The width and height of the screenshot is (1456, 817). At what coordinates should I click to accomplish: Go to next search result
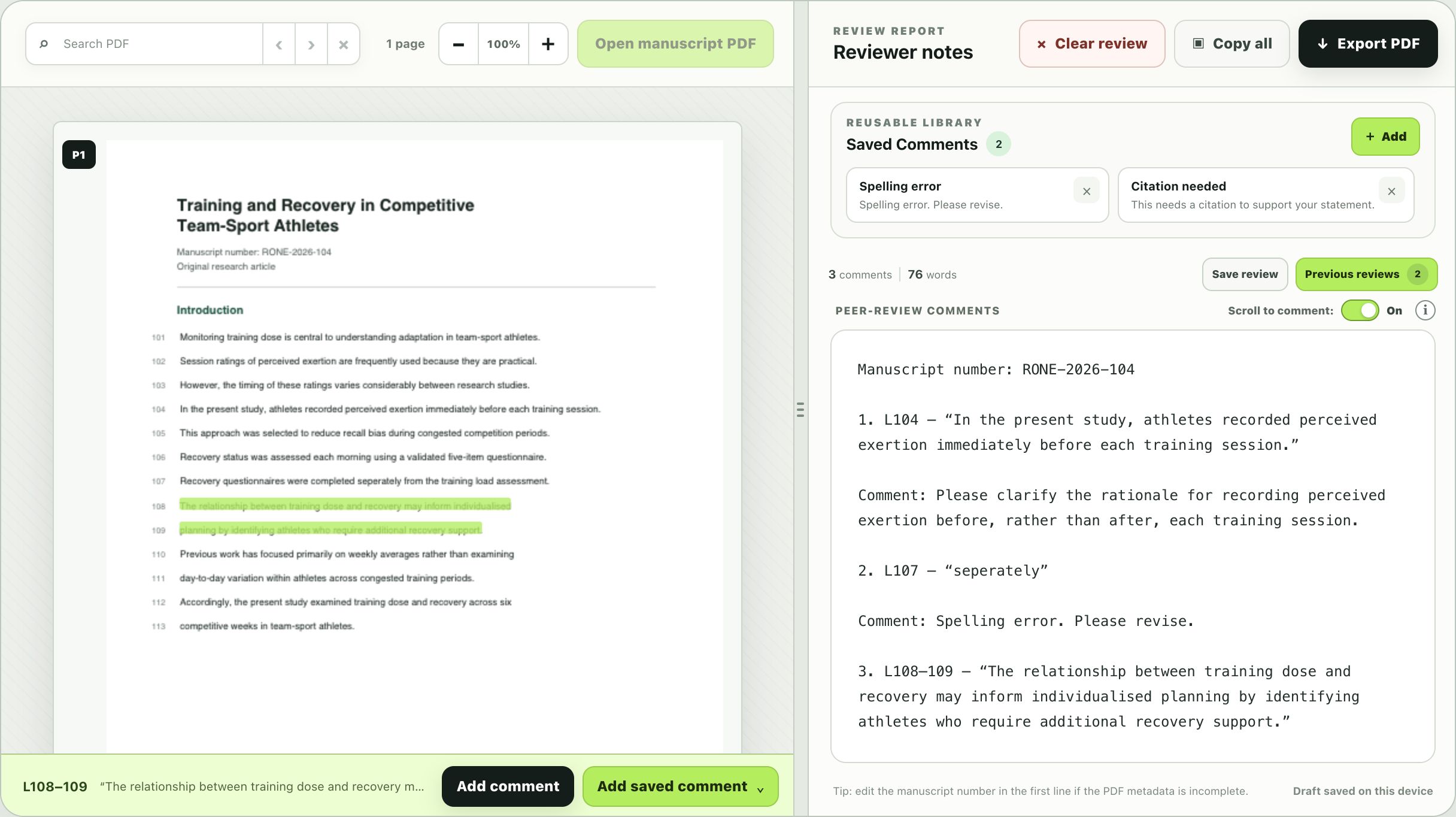[311, 44]
